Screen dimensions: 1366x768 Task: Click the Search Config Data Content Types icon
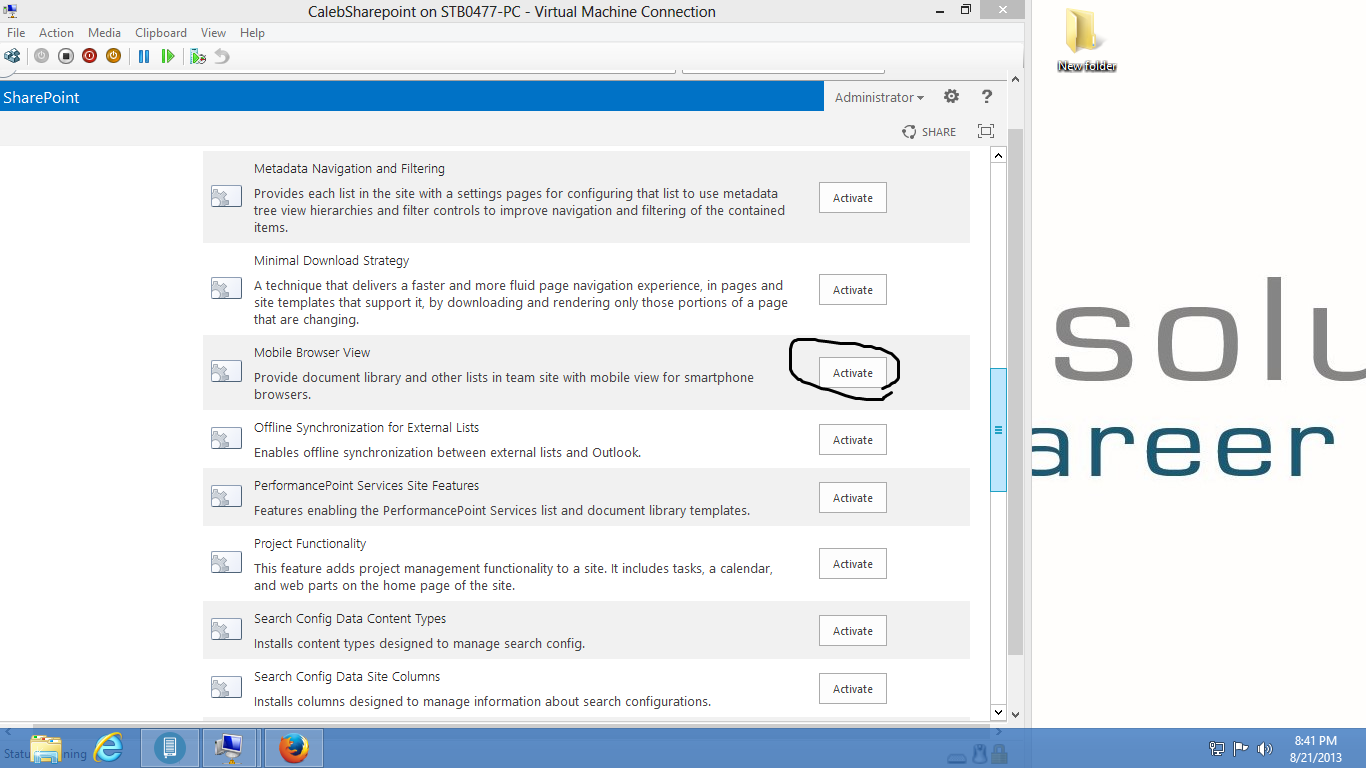(x=226, y=630)
